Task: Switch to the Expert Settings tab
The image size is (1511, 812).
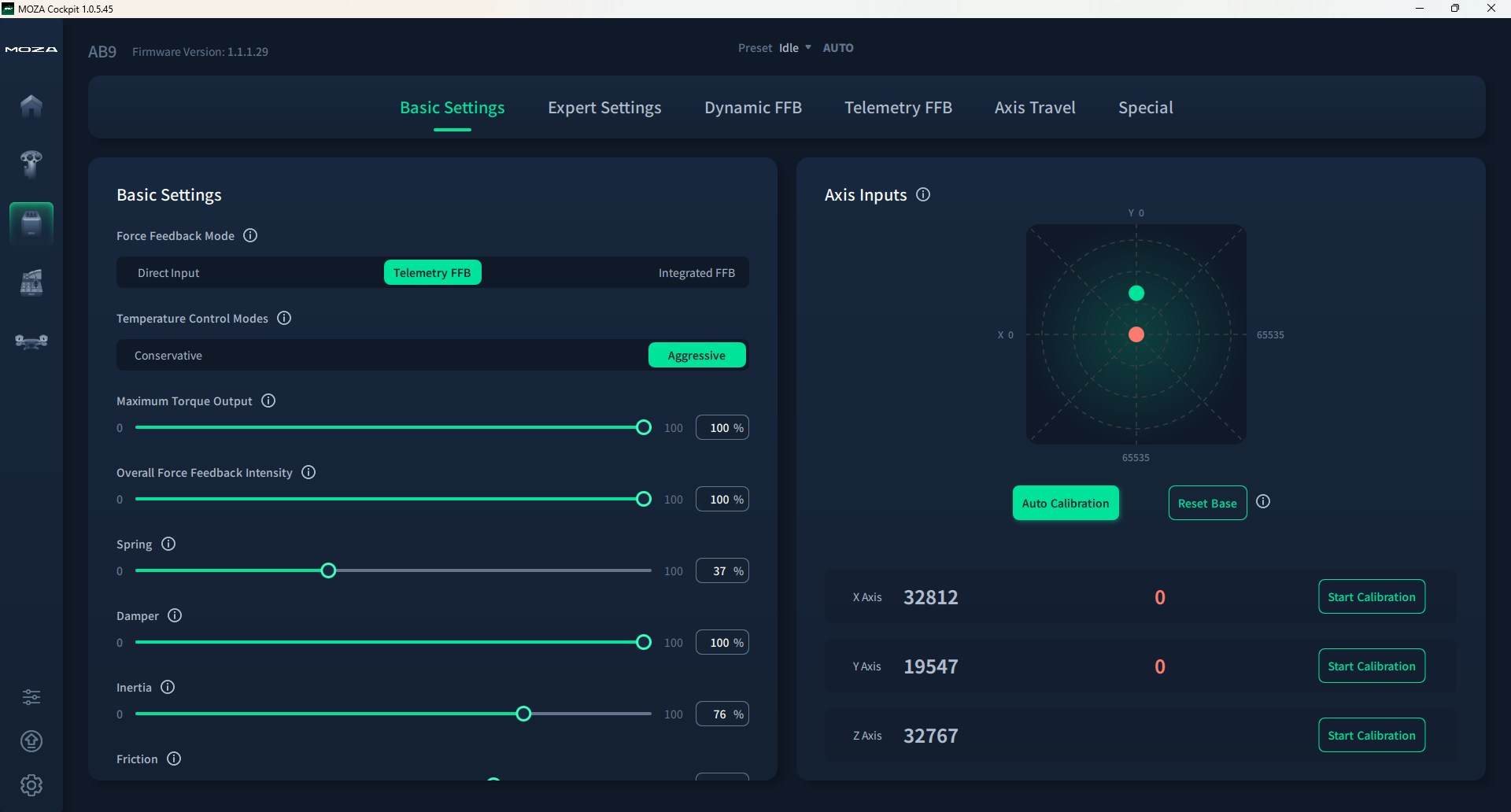Action: (x=604, y=108)
